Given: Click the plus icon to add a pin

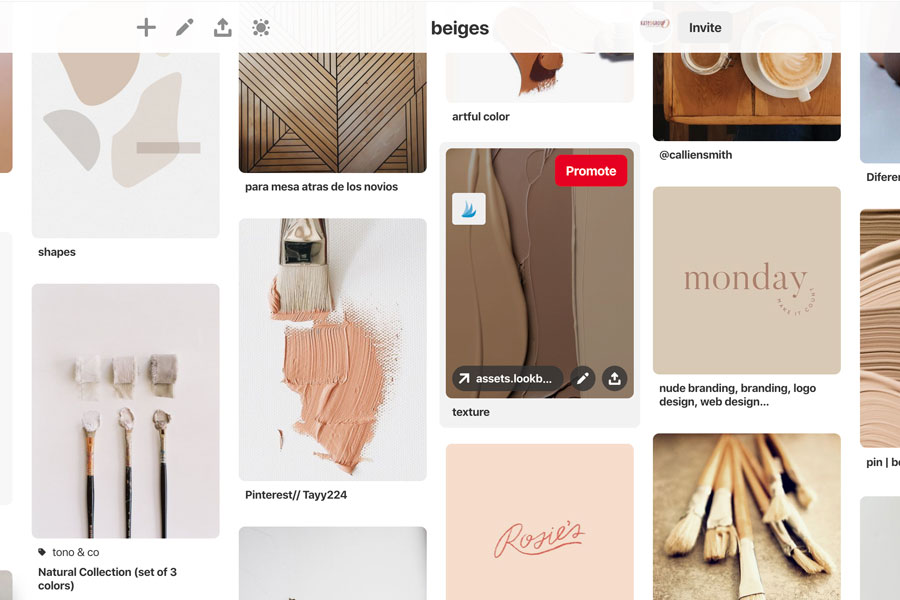Looking at the screenshot, I should [x=146, y=28].
